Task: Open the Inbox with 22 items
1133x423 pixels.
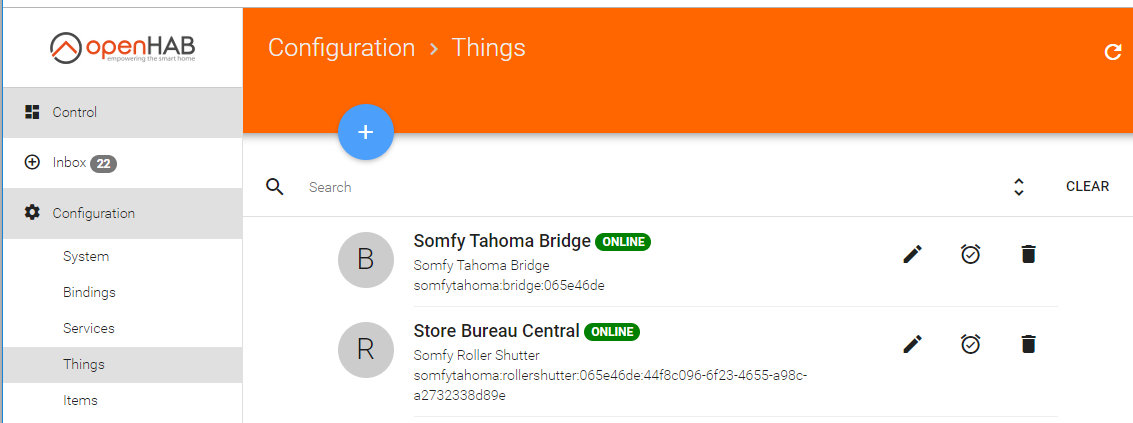Action: [x=121, y=163]
